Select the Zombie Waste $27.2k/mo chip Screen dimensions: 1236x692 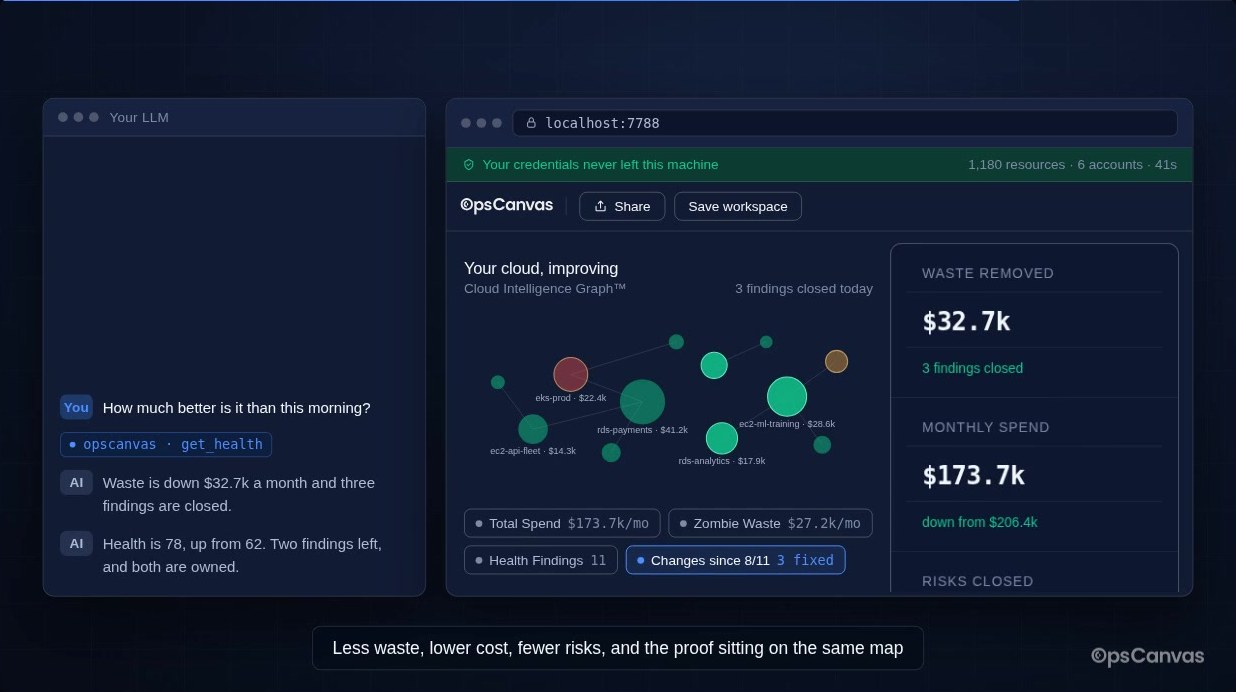click(770, 523)
